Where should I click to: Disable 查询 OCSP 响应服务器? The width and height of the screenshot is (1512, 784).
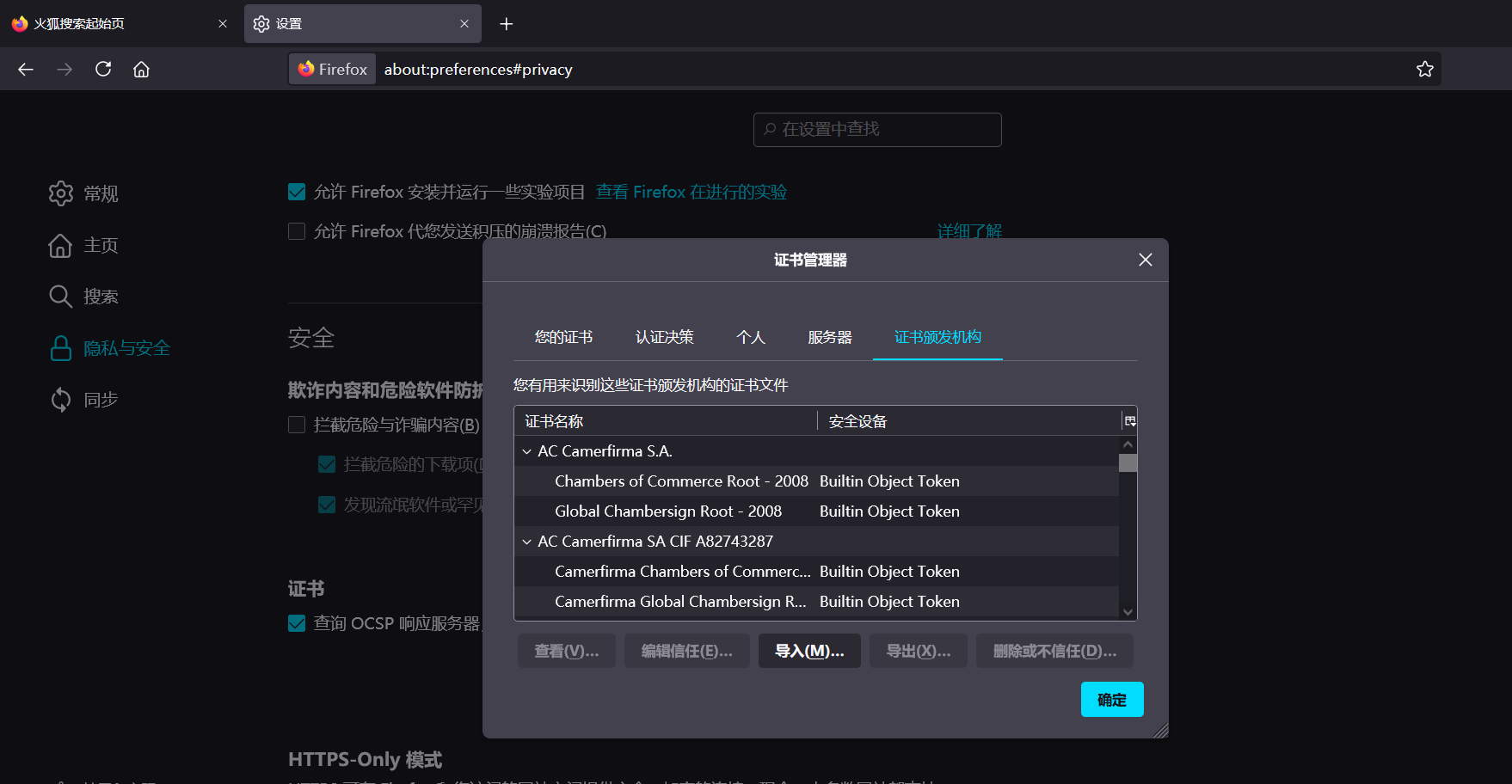pyautogui.click(x=296, y=622)
